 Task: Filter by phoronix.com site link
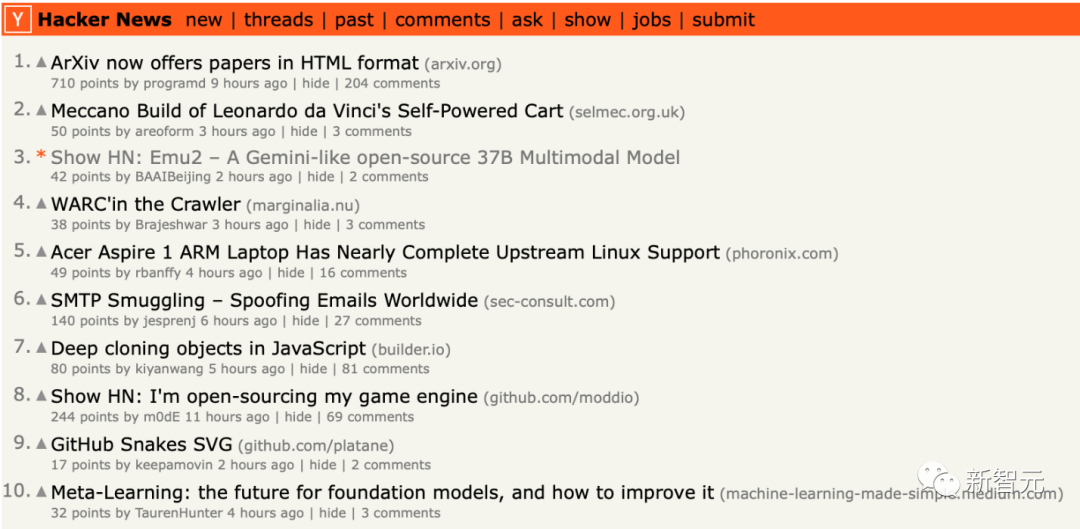(x=782, y=254)
